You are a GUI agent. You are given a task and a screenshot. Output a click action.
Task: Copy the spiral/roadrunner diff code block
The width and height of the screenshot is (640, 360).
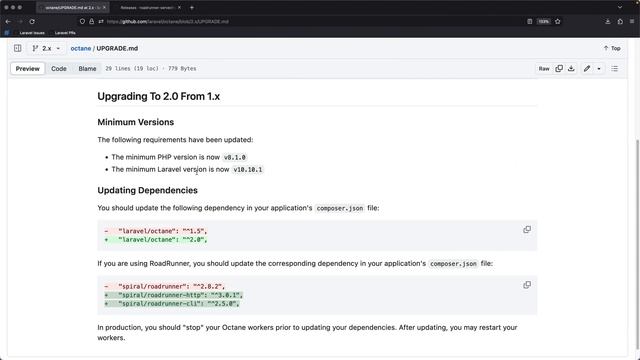(x=527, y=285)
